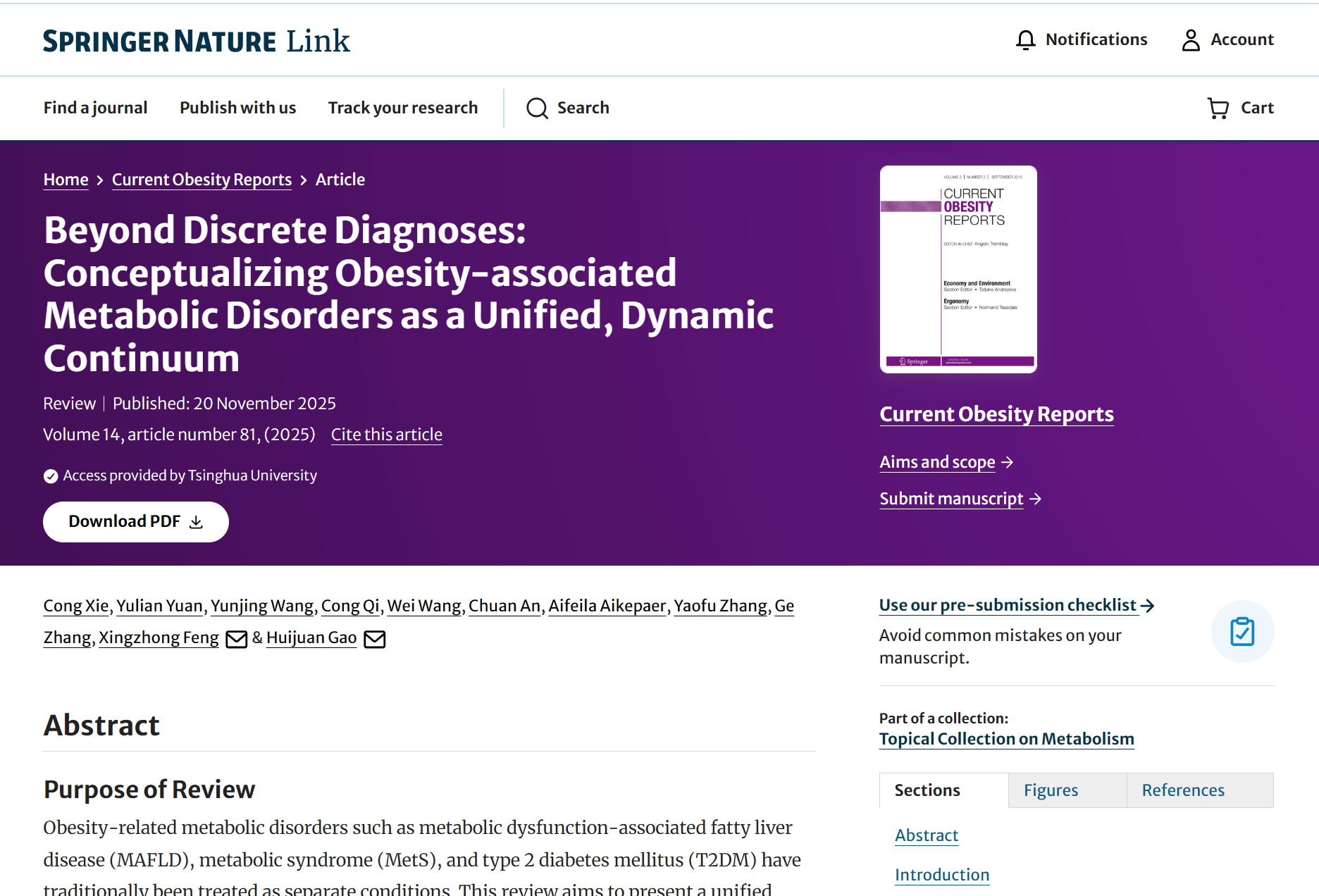Jump to Introduction in the sections list
Image resolution: width=1319 pixels, height=896 pixels.
click(x=941, y=875)
